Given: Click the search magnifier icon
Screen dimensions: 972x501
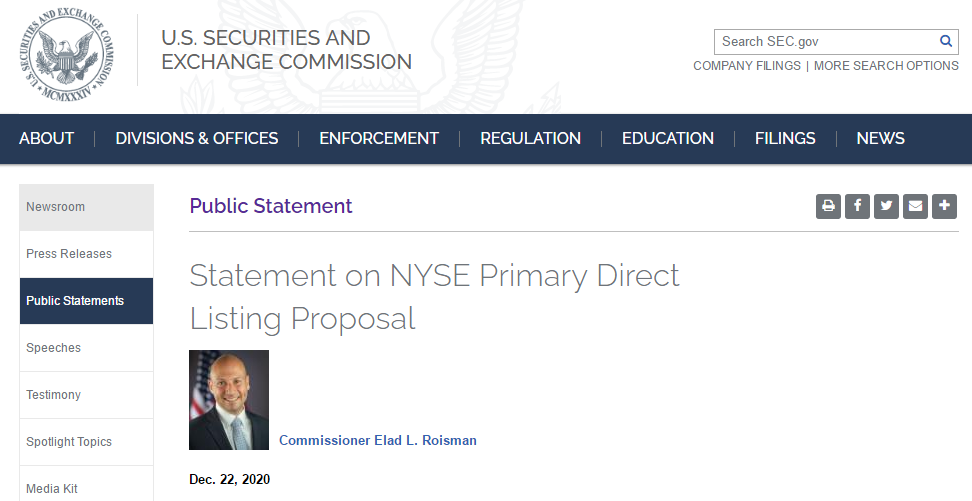Looking at the screenshot, I should coord(945,41).
